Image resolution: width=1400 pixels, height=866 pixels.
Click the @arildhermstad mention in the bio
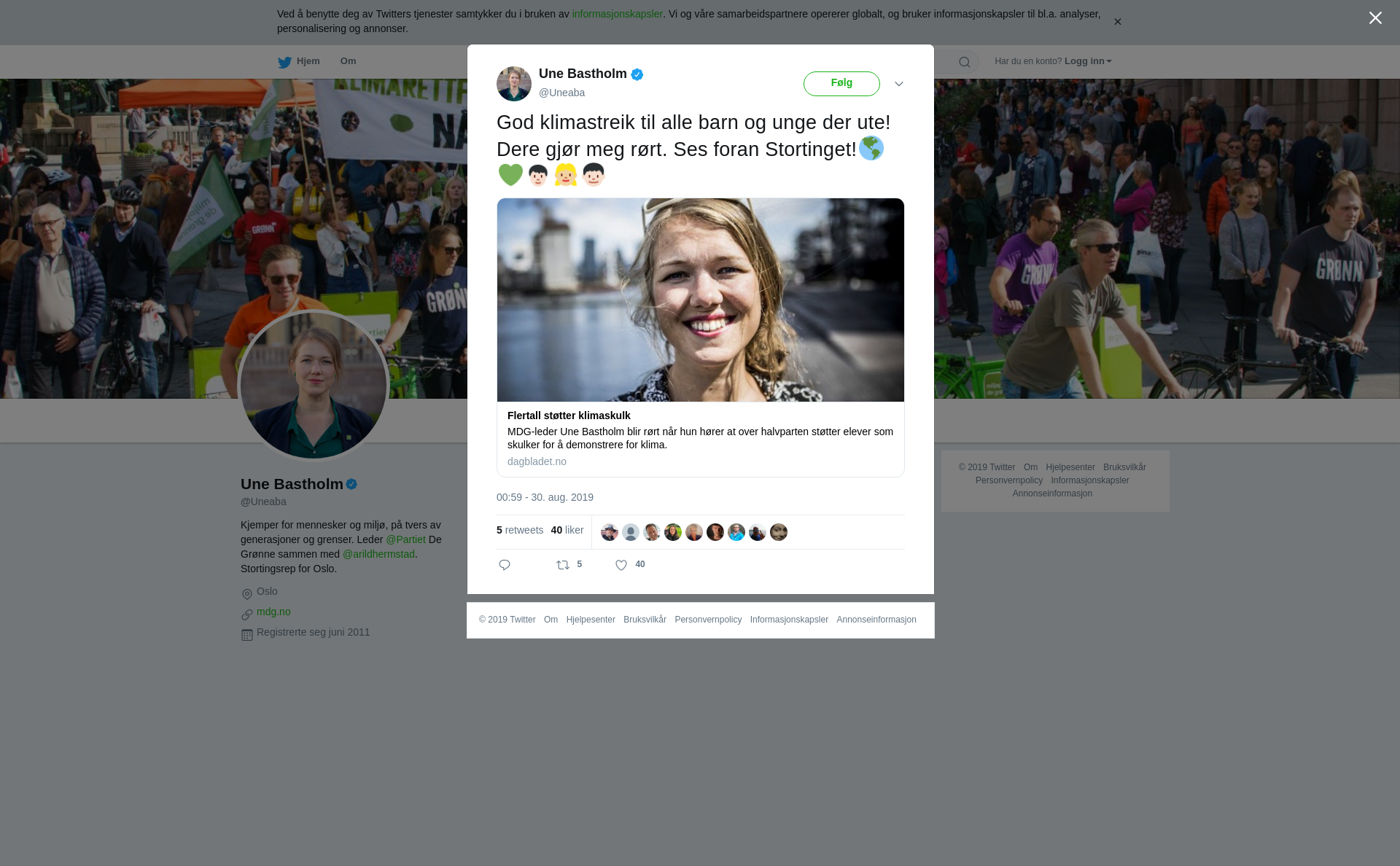click(378, 554)
